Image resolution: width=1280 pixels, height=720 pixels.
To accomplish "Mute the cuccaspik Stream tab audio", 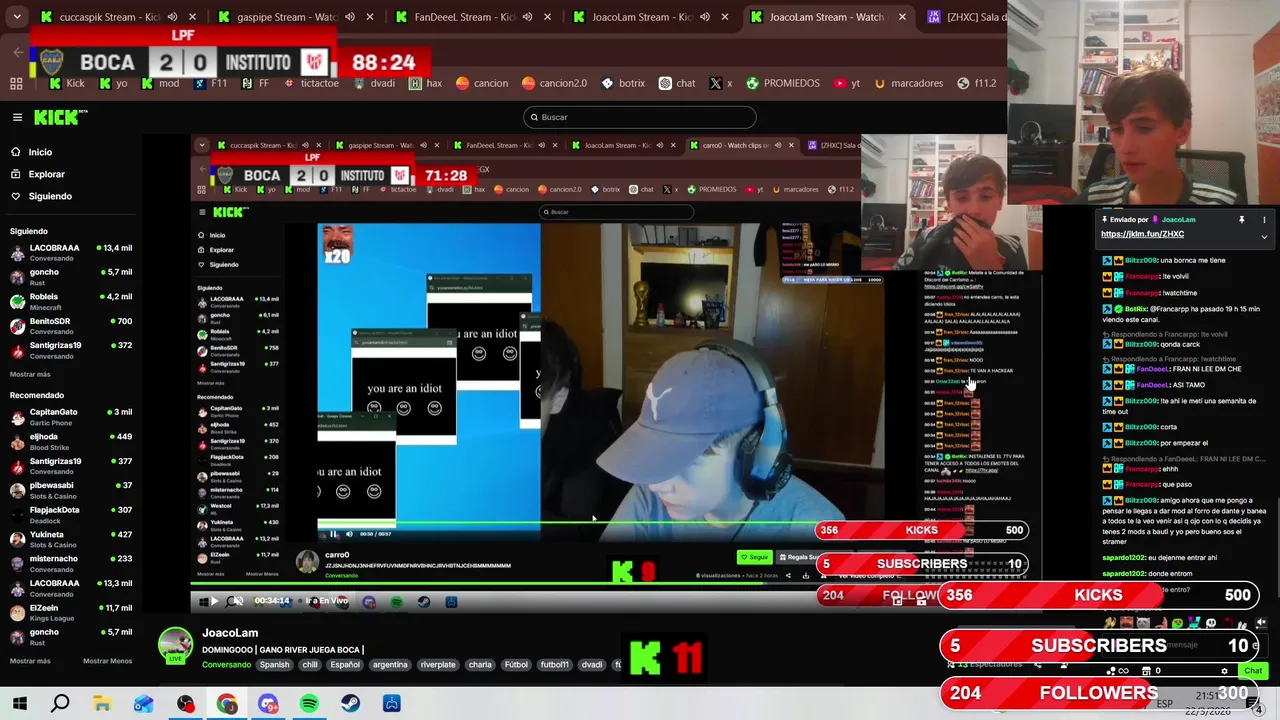I will pos(172,17).
